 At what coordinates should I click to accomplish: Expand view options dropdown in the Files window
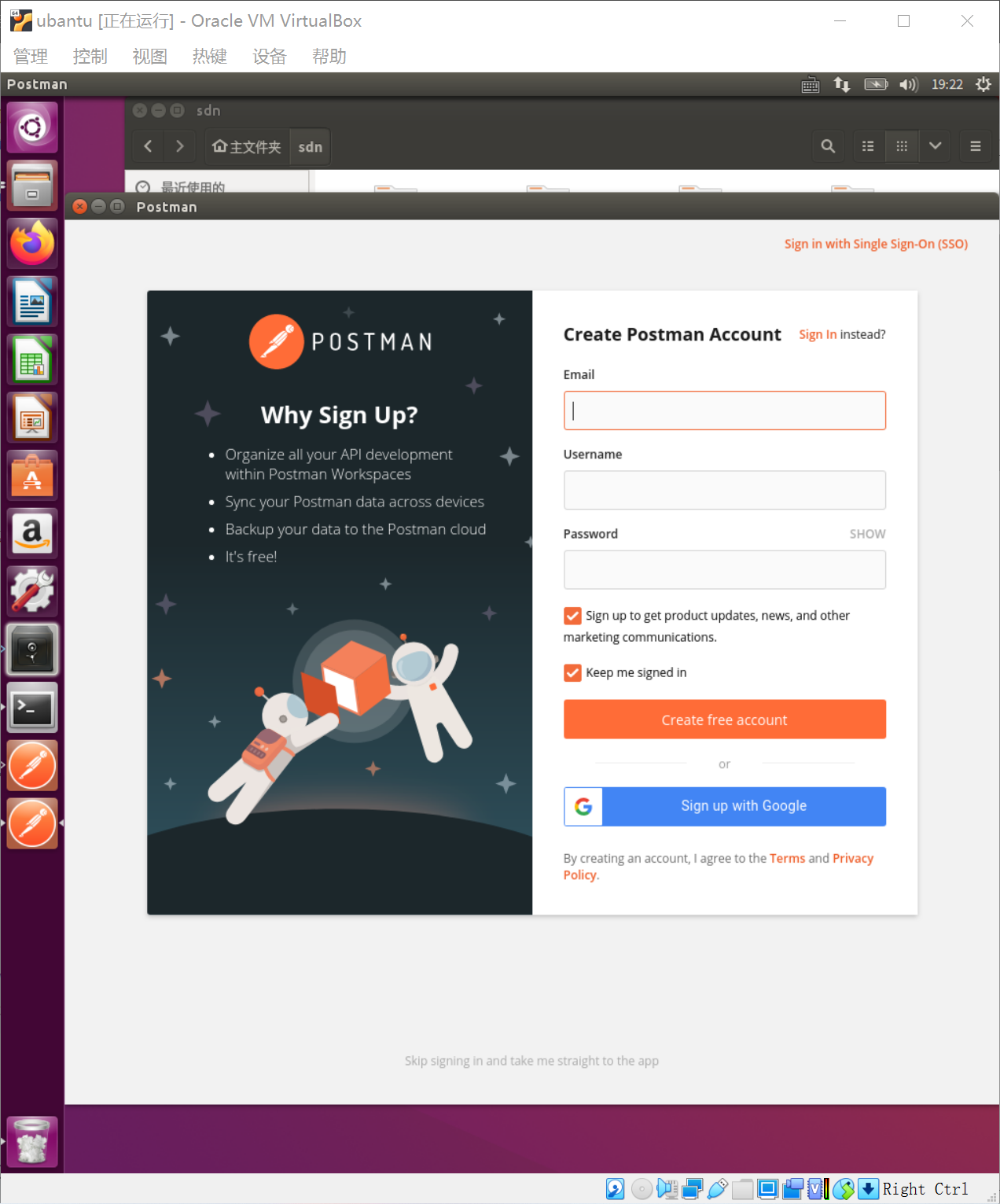tap(935, 146)
